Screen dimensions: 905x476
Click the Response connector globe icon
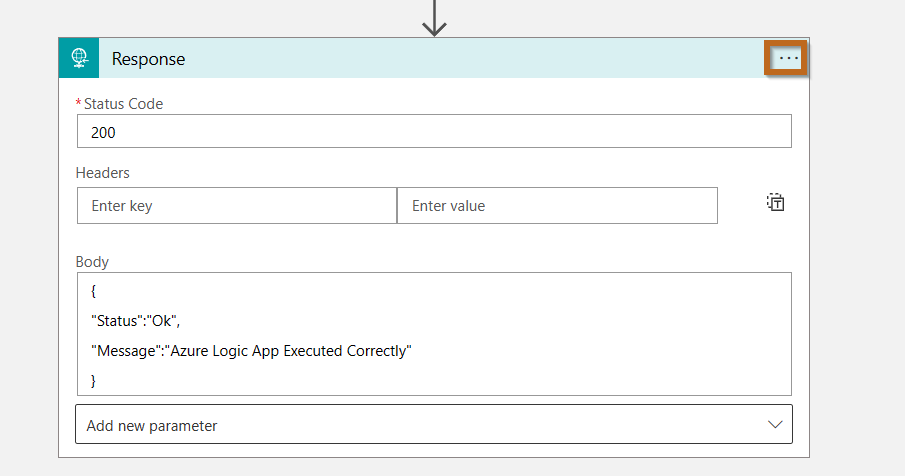click(x=79, y=58)
